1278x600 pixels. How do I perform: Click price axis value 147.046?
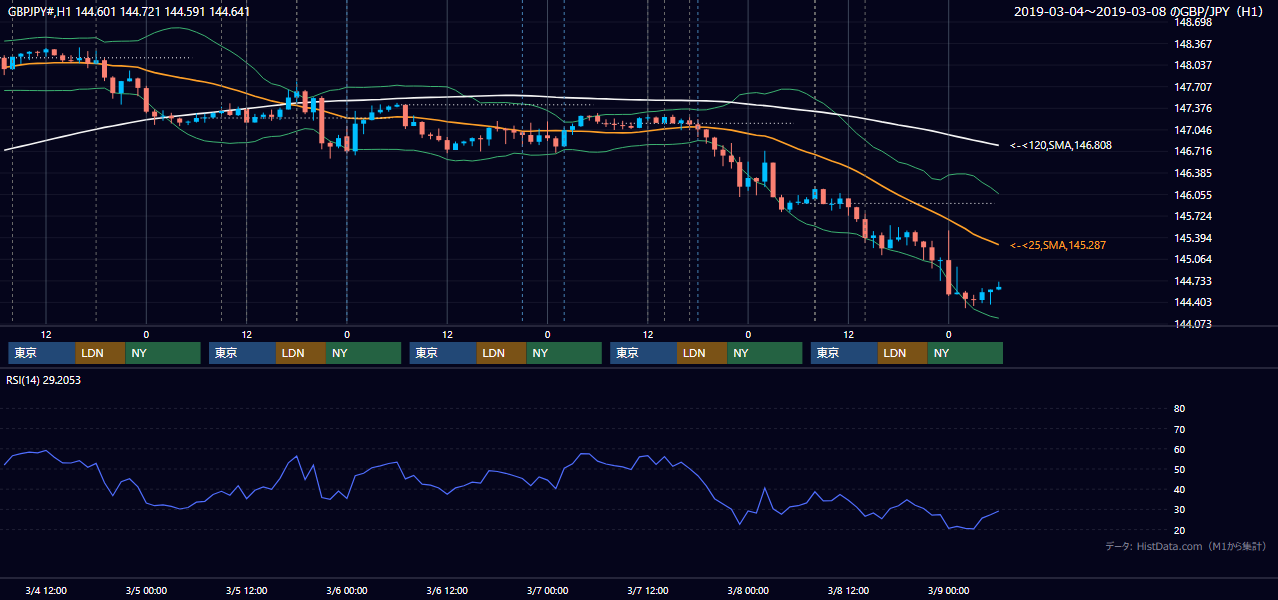pyautogui.click(x=1193, y=130)
